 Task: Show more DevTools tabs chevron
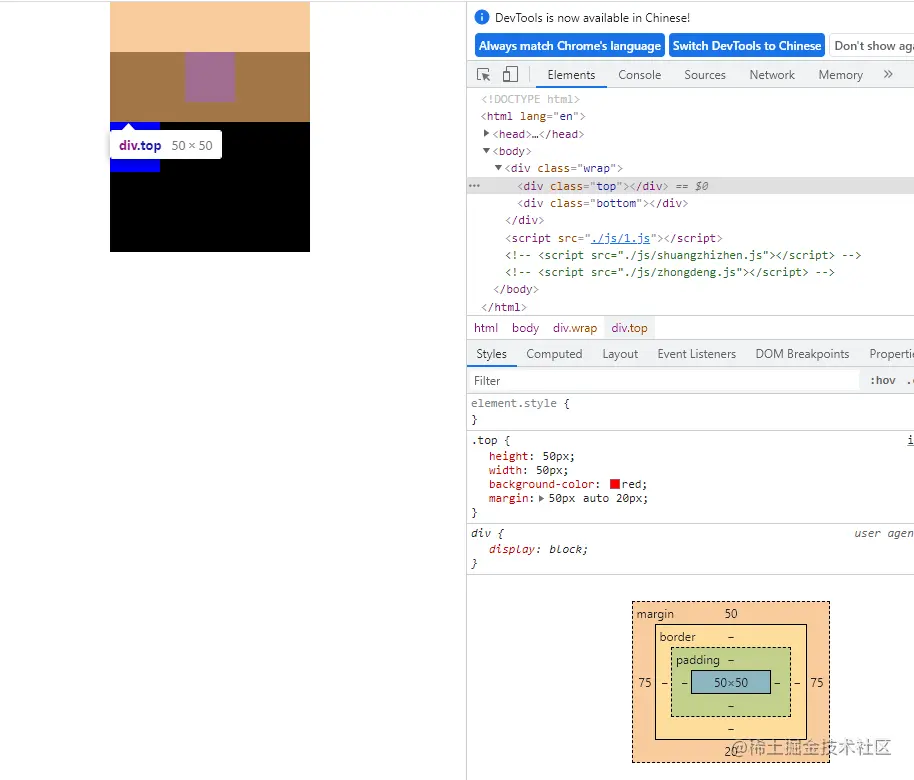(x=888, y=74)
